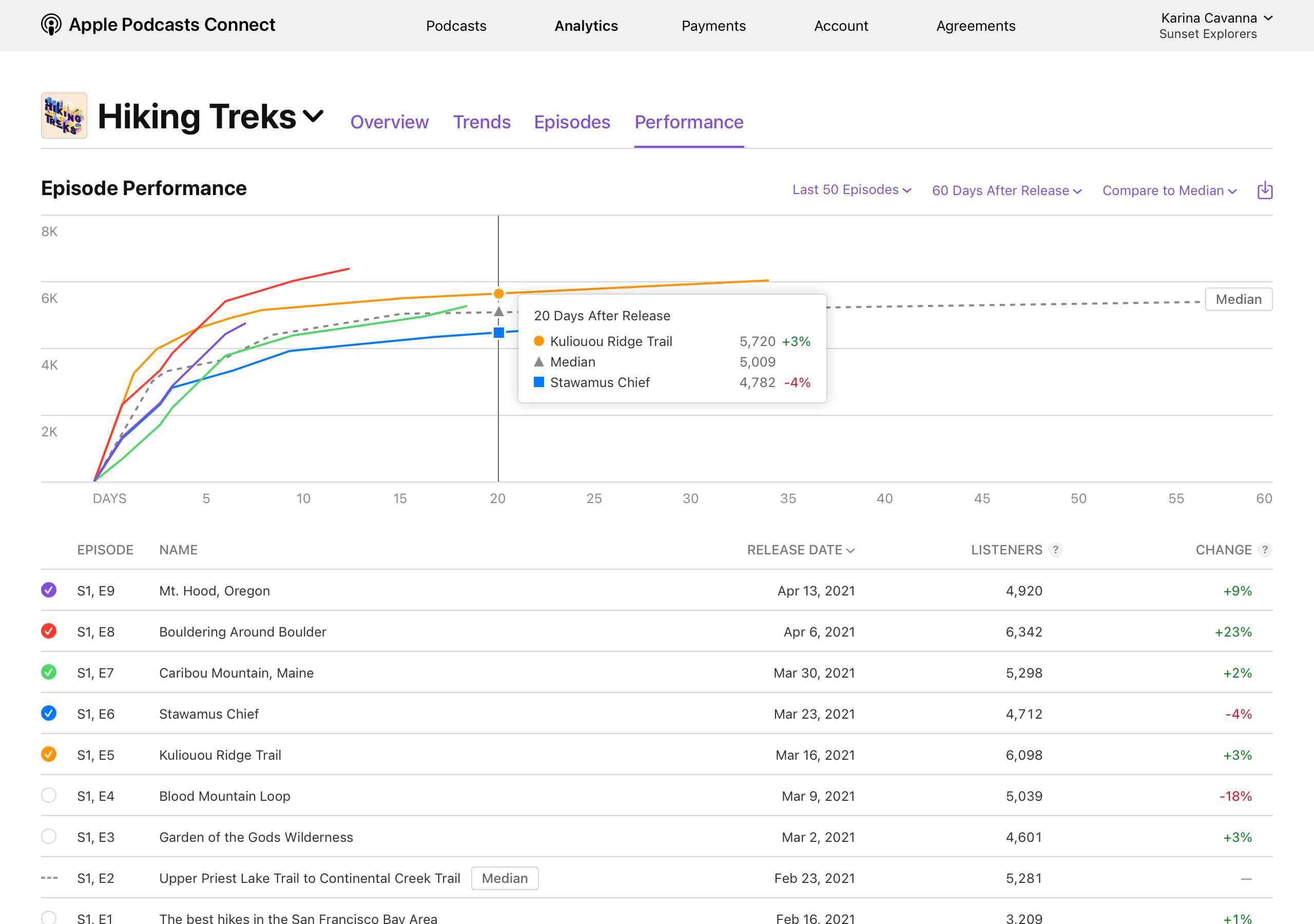Switch to the Overview tab
Viewport: 1314px width, 924px height.
tap(388, 122)
